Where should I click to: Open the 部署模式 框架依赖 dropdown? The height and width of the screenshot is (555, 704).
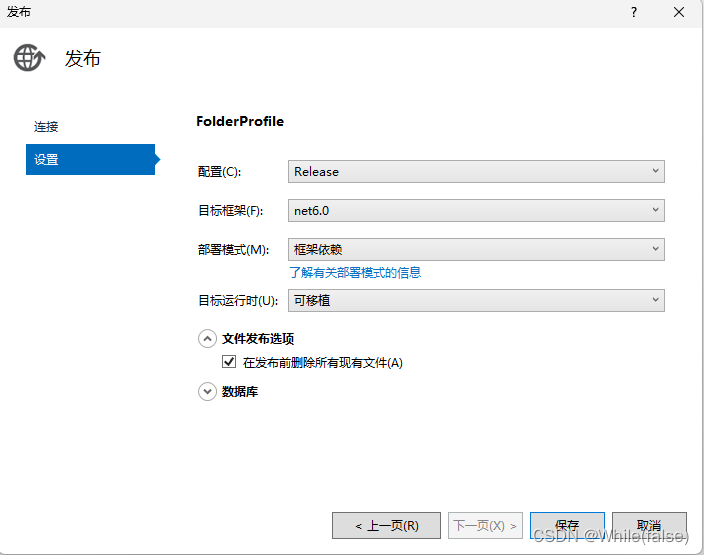tap(476, 249)
